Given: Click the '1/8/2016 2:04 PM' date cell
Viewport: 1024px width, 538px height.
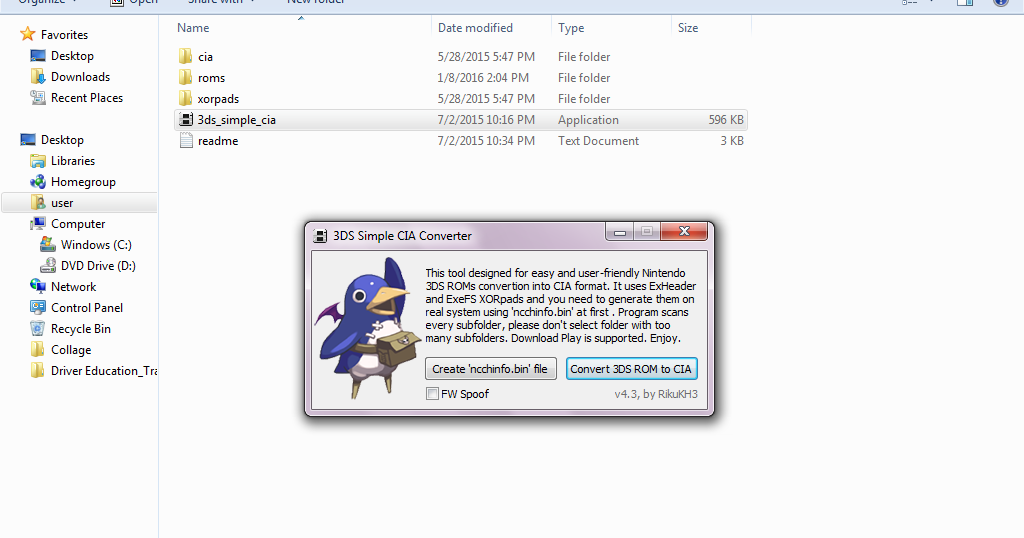Looking at the screenshot, I should (483, 78).
